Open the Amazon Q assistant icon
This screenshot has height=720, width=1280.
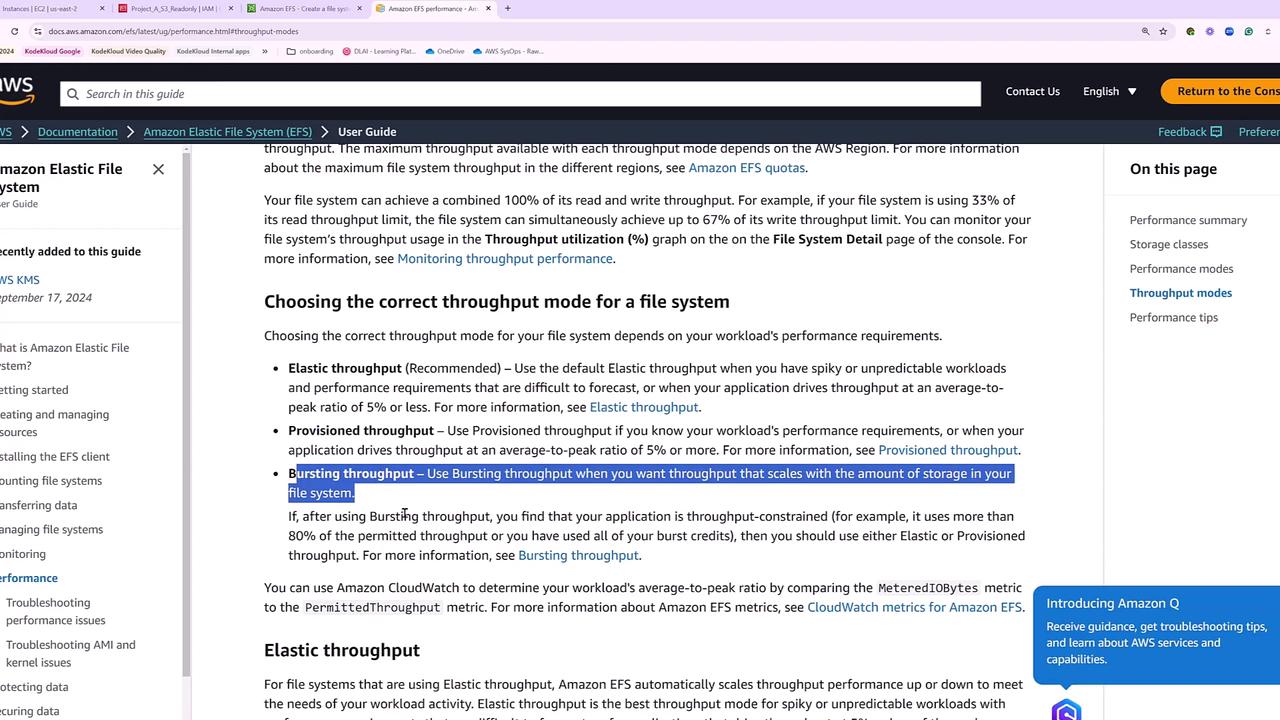point(1066,708)
